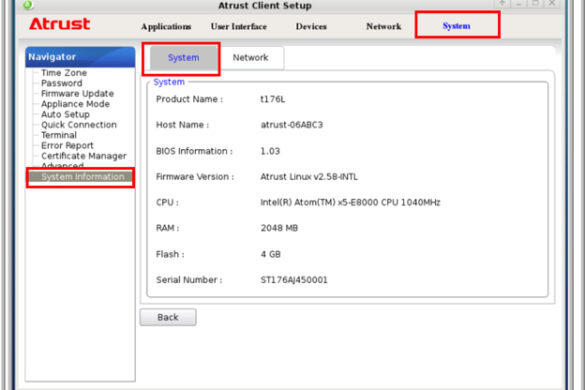Switch to the Network sub-tab
Image resolution: width=585 pixels, height=390 pixels.
click(x=250, y=58)
